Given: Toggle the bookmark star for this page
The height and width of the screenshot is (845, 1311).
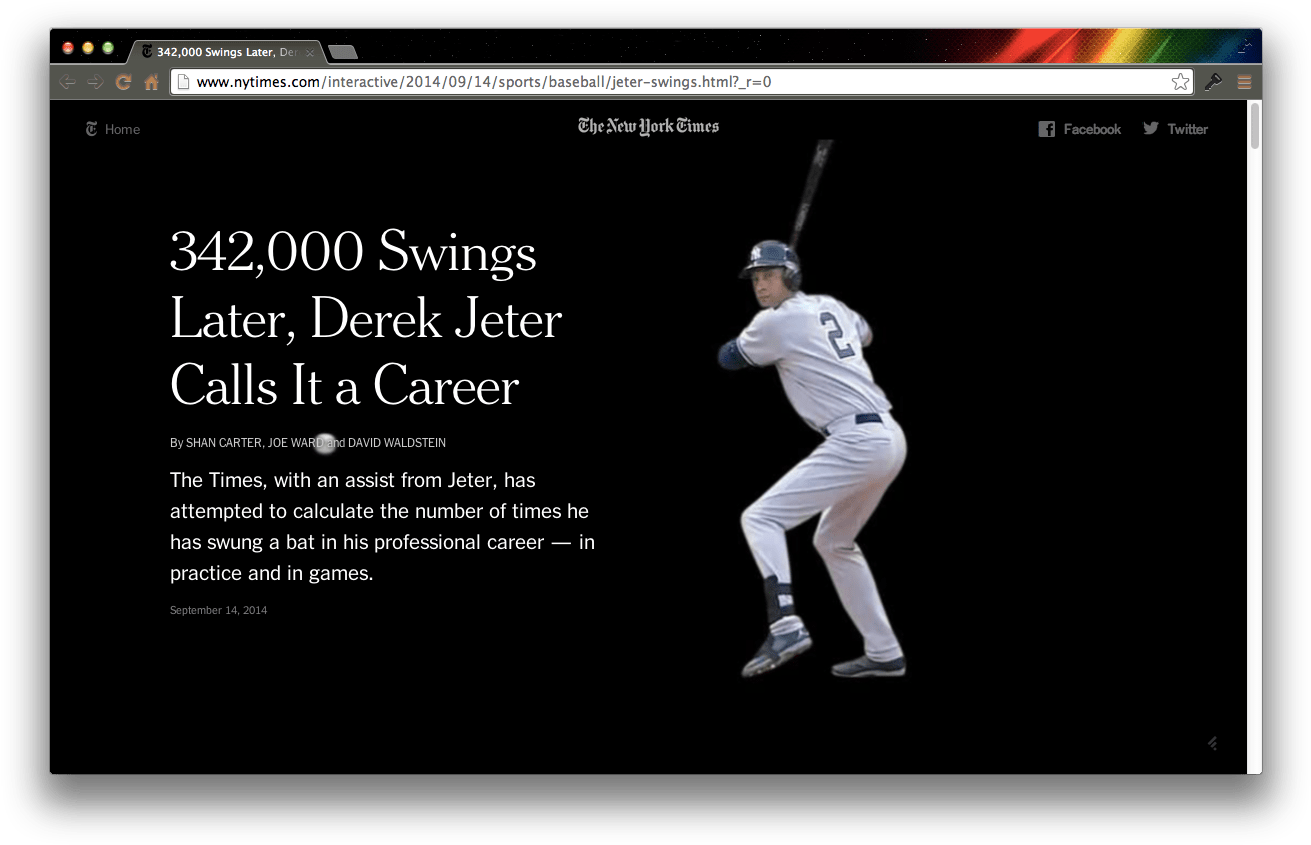Looking at the screenshot, I should coord(1181,82).
